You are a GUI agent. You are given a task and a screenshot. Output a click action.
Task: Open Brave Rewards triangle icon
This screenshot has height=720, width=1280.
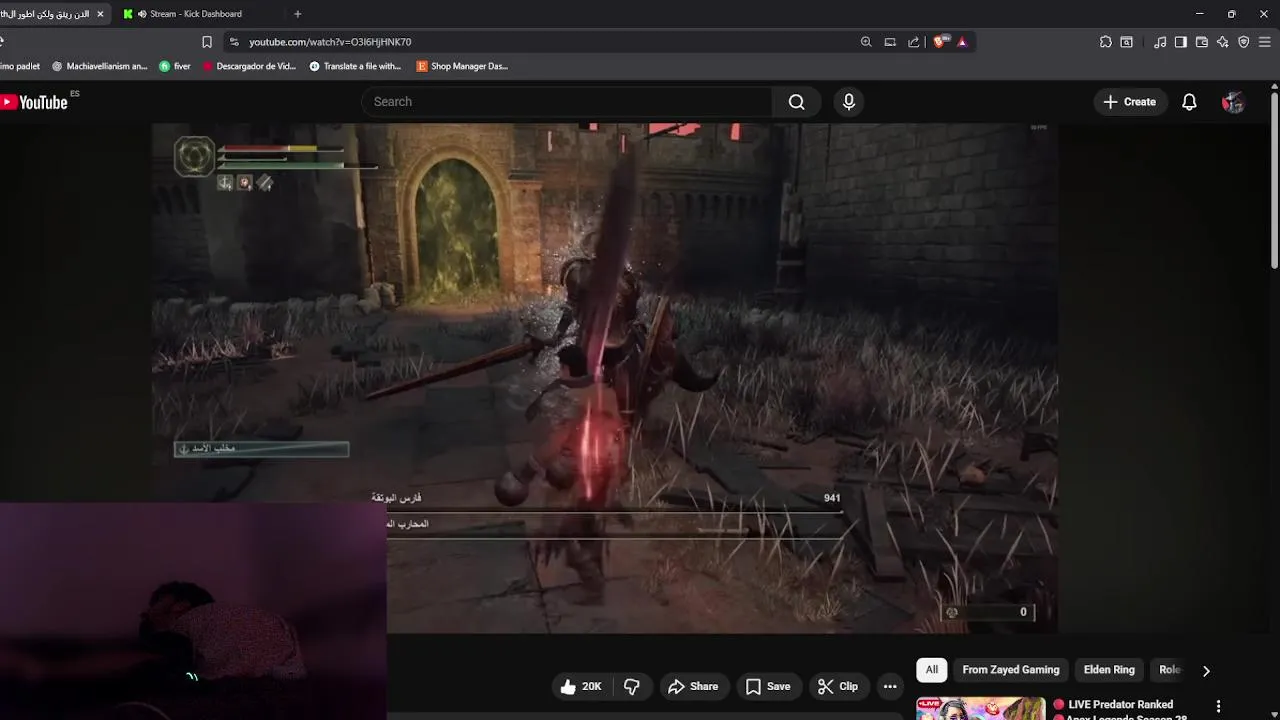(962, 42)
